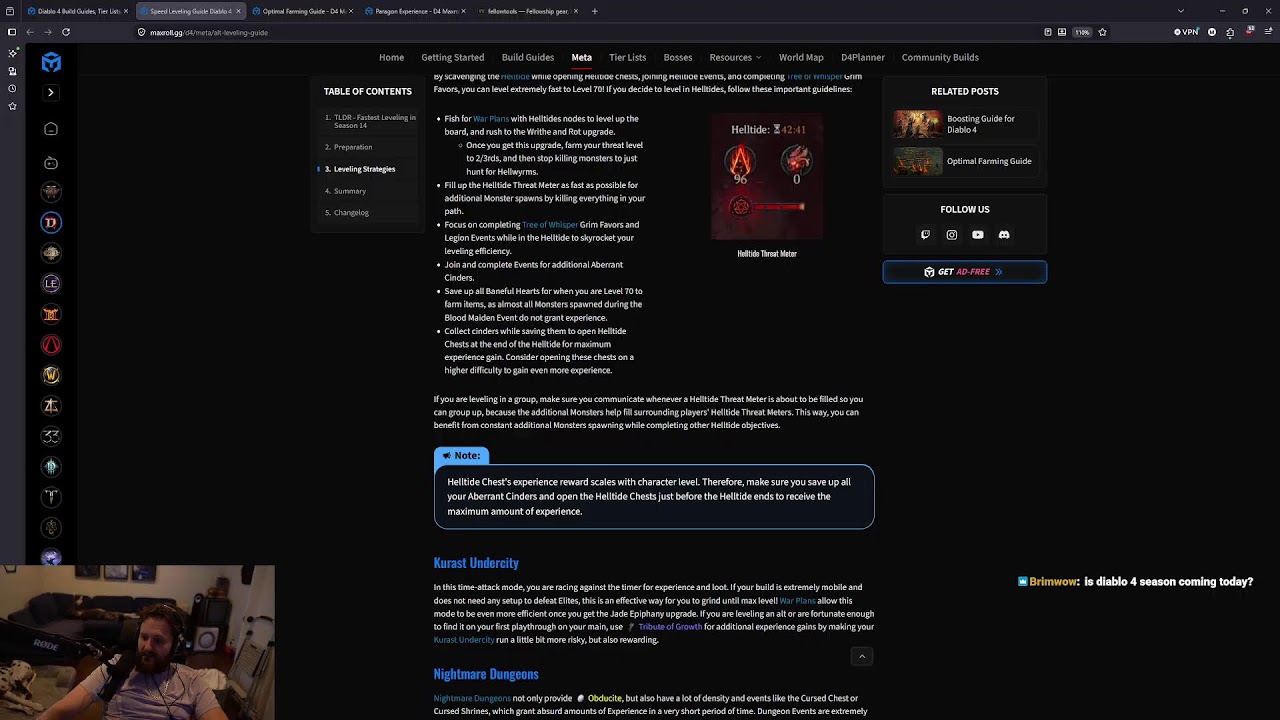Bookmark page with star icon in address bar

coord(1102,32)
